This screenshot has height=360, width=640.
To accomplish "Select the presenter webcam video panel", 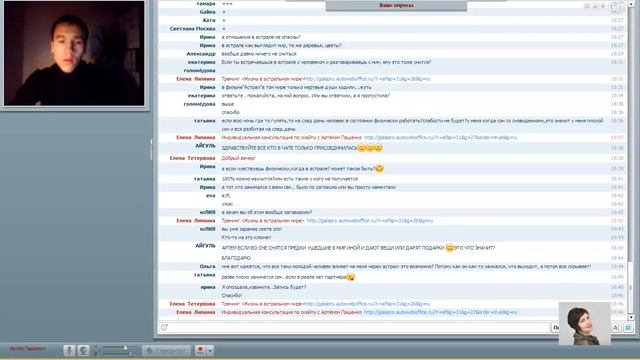I will point(74,53).
